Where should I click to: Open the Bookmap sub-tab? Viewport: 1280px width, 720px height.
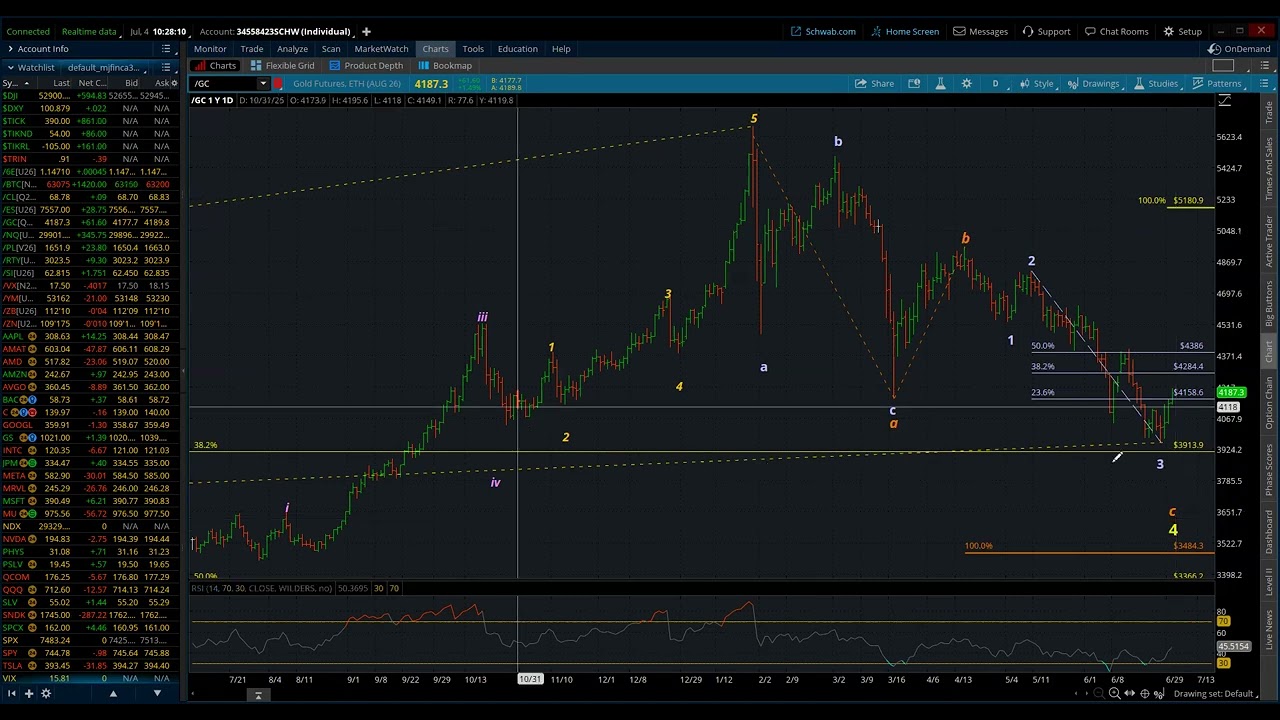click(x=445, y=66)
